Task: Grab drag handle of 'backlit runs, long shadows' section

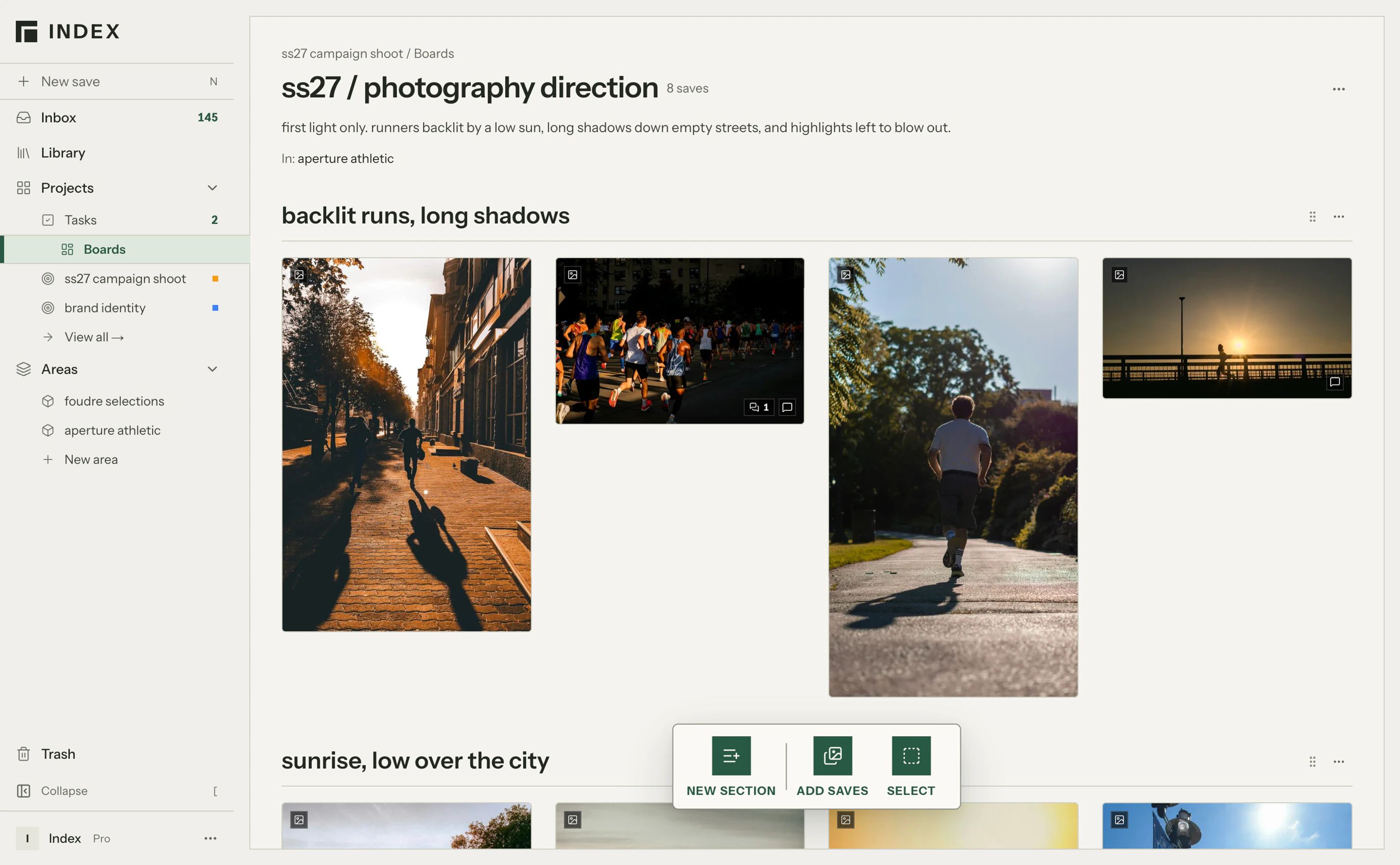Action: point(1312,216)
